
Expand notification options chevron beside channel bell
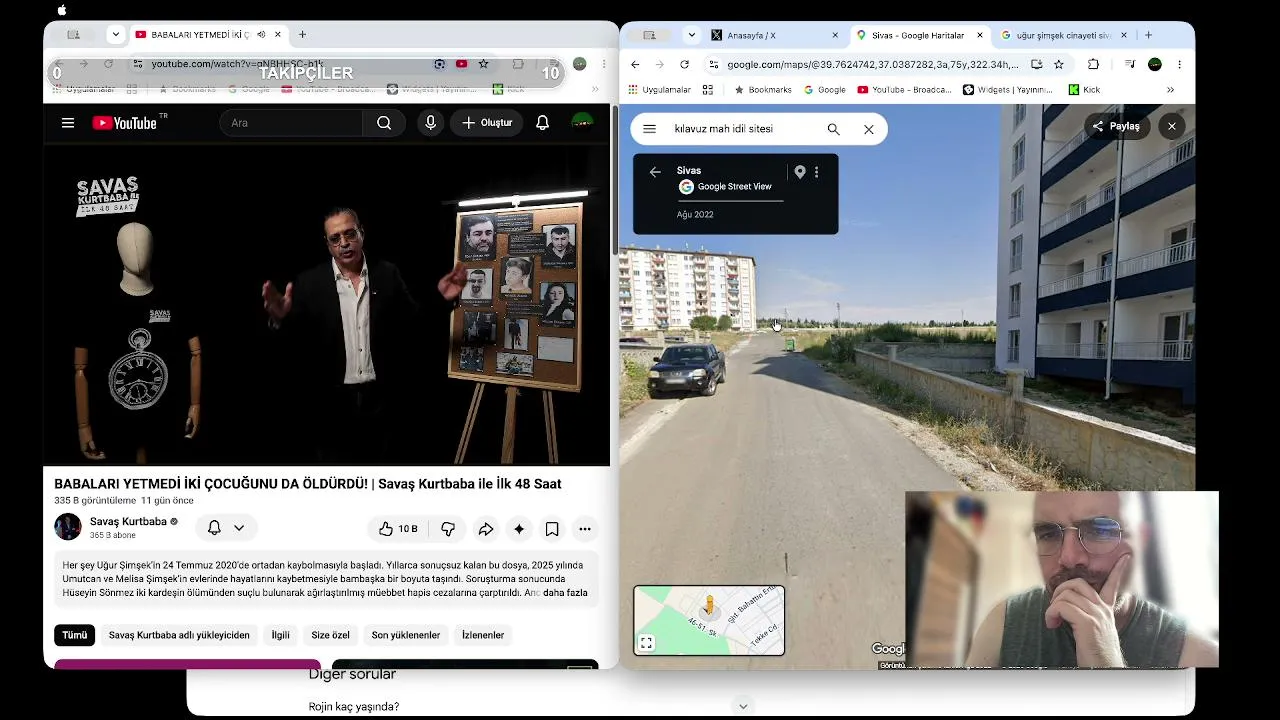click(239, 528)
